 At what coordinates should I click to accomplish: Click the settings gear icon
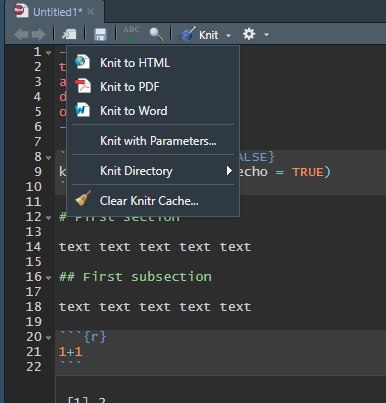[249, 34]
